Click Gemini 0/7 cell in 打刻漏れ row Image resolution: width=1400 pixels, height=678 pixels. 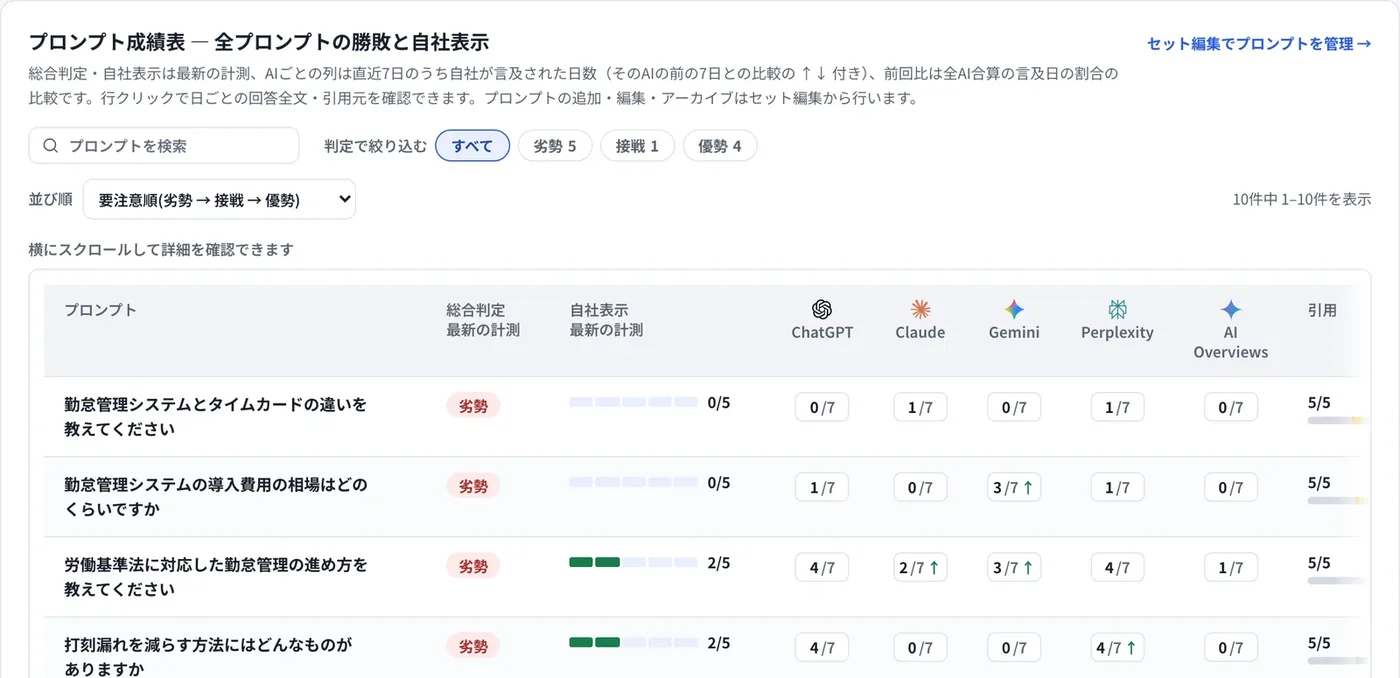[1014, 647]
